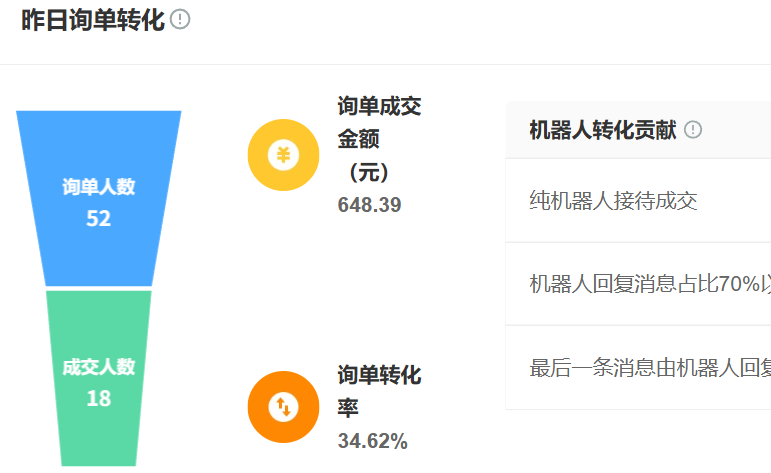This screenshot has width=771, height=473.
Task: Click the yellow yen coin icon
Action: (x=283, y=155)
